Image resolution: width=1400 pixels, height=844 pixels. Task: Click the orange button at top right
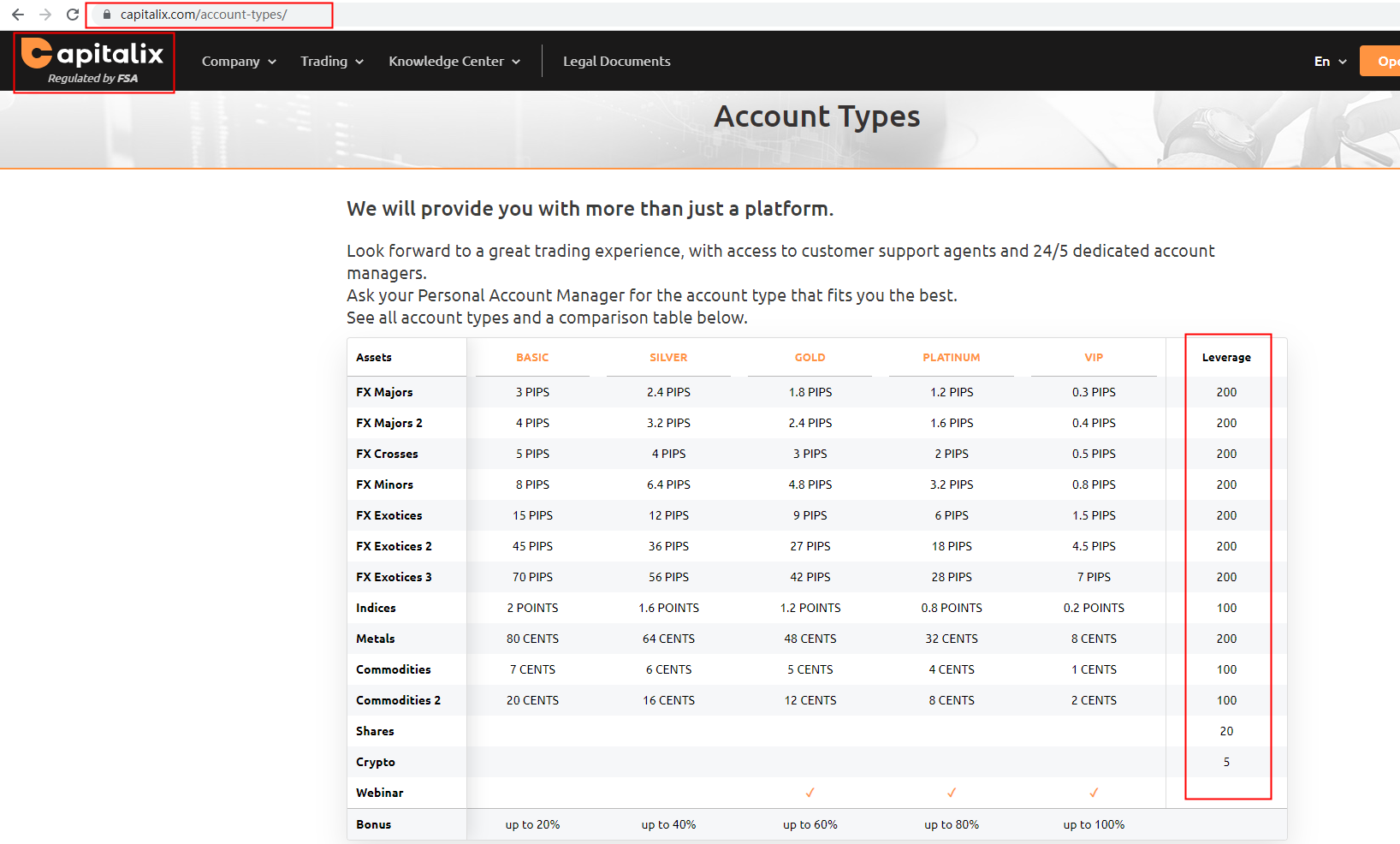pos(1380,62)
